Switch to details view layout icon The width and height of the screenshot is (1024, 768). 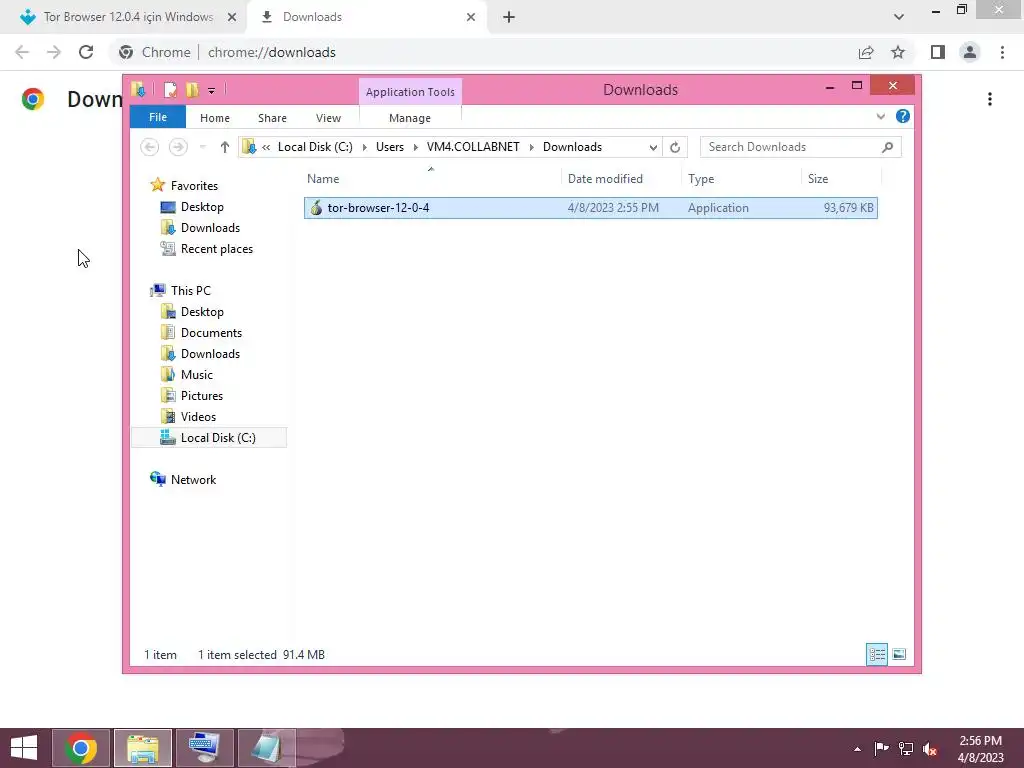pyautogui.click(x=876, y=654)
